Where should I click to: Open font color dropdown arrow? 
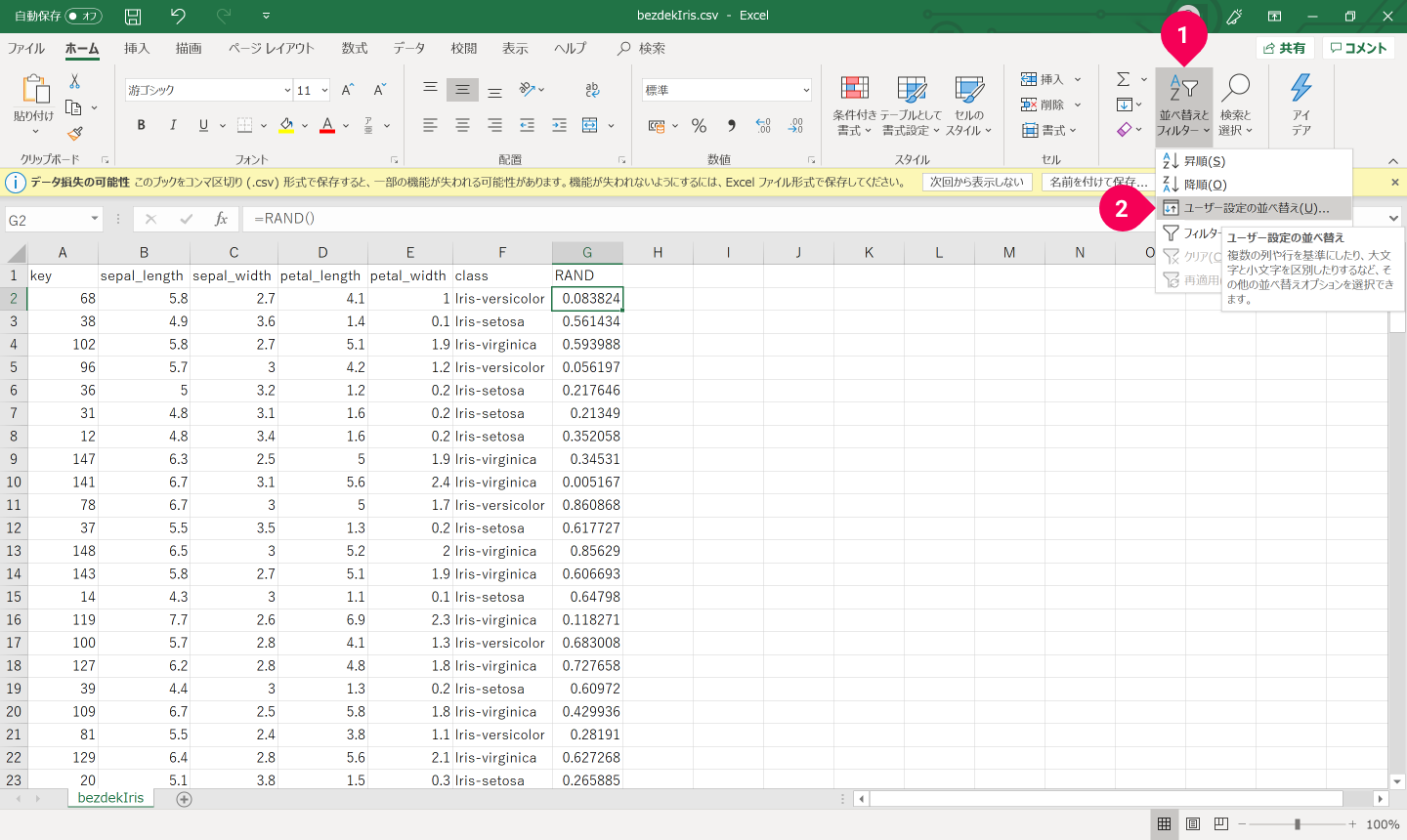[346, 125]
